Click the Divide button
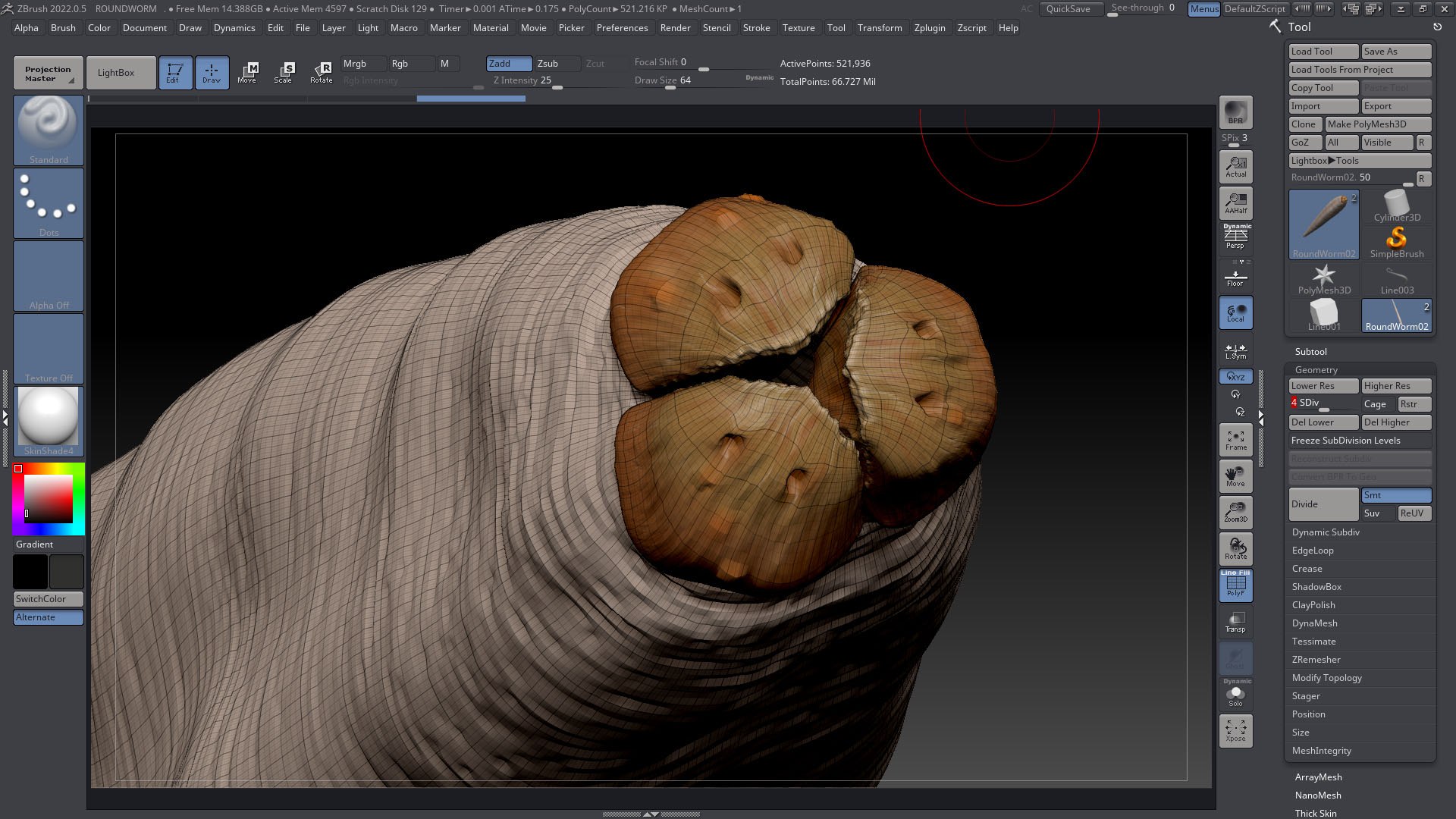This screenshot has width=1456, height=819. (x=1323, y=504)
